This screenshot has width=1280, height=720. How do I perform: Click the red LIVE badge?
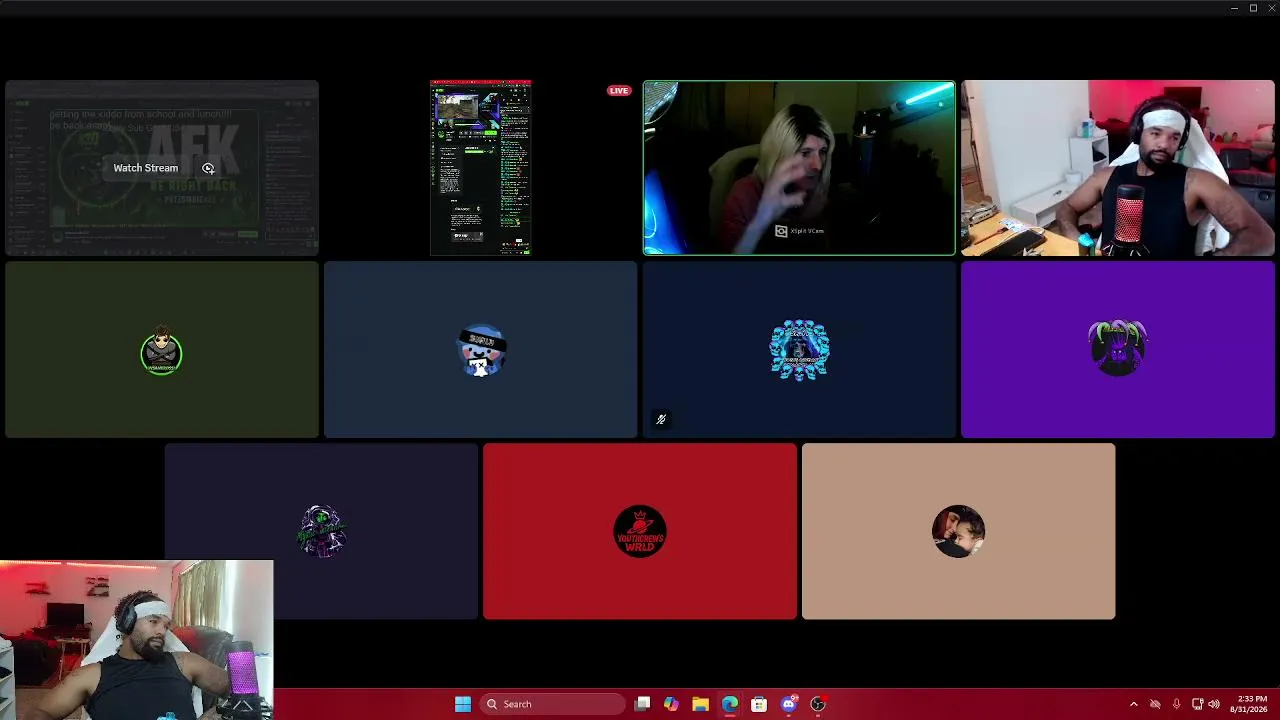click(619, 91)
